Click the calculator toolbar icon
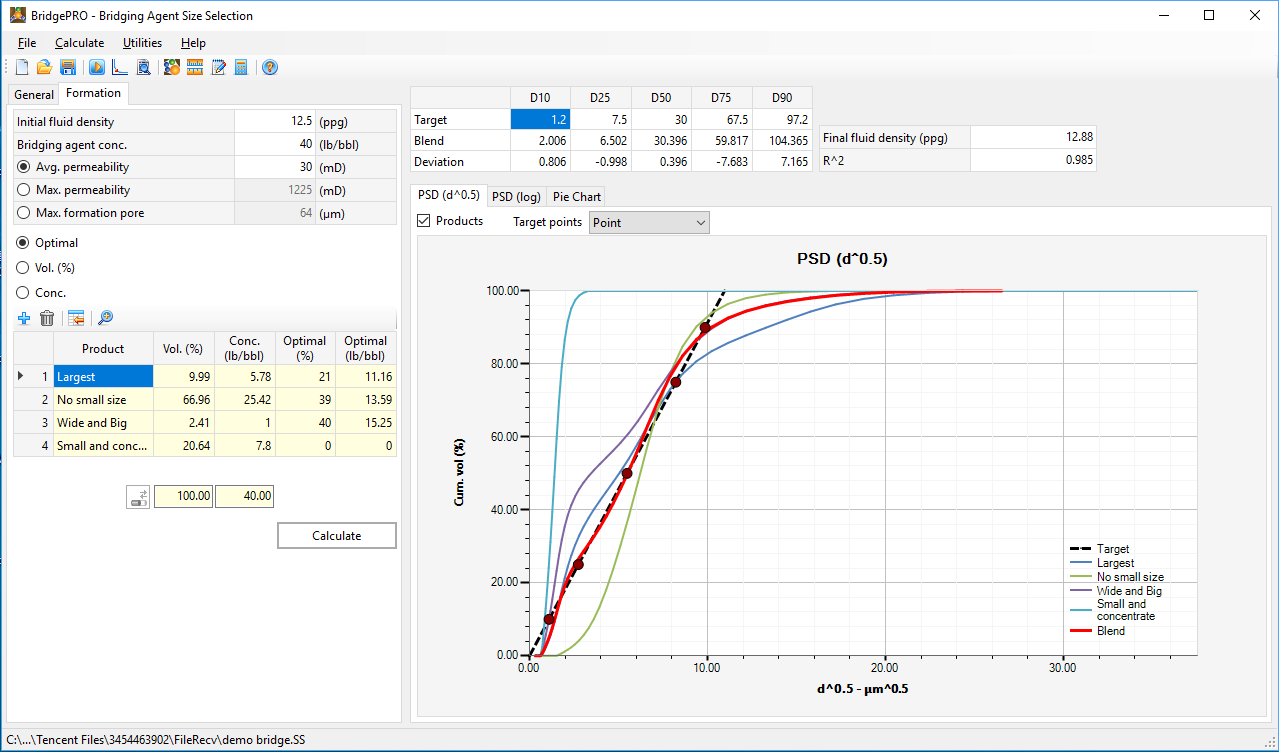 [241, 68]
